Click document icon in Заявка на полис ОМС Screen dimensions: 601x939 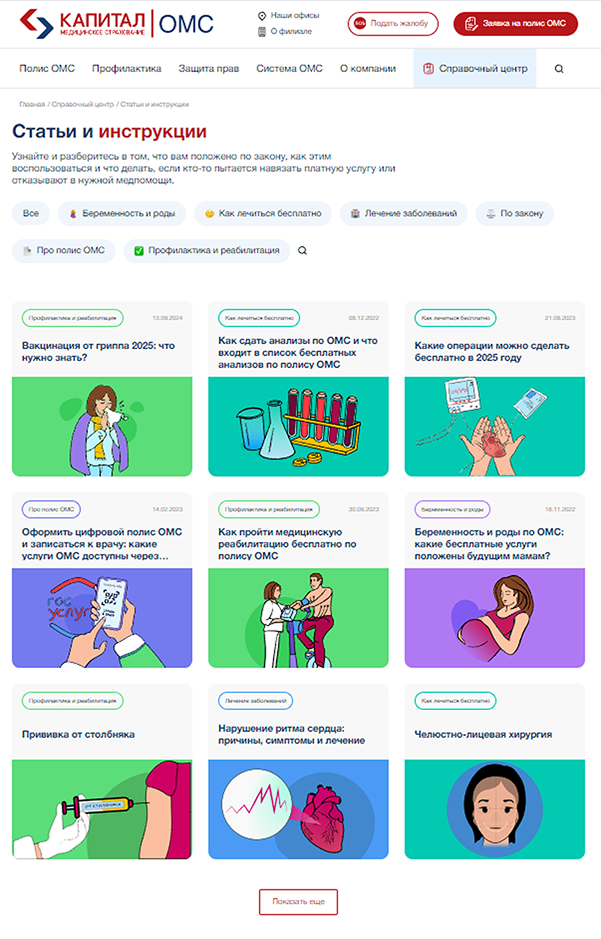[471, 23]
